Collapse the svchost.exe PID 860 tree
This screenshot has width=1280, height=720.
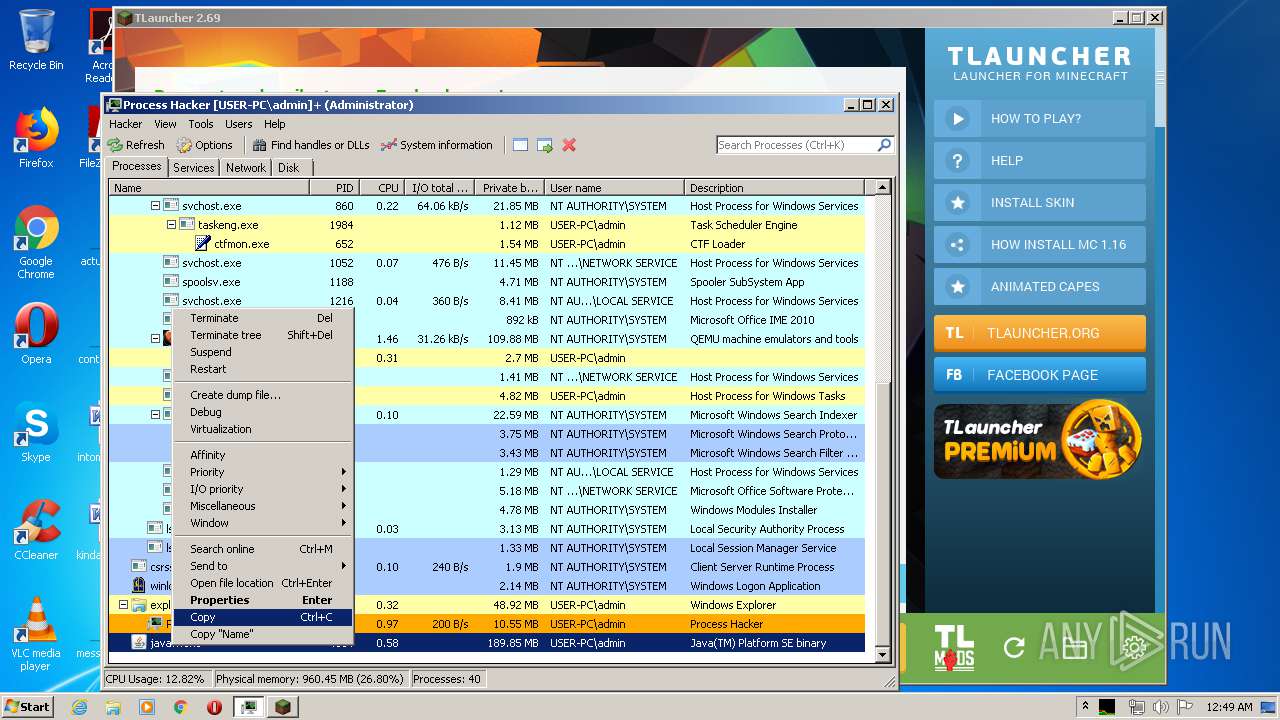point(155,206)
